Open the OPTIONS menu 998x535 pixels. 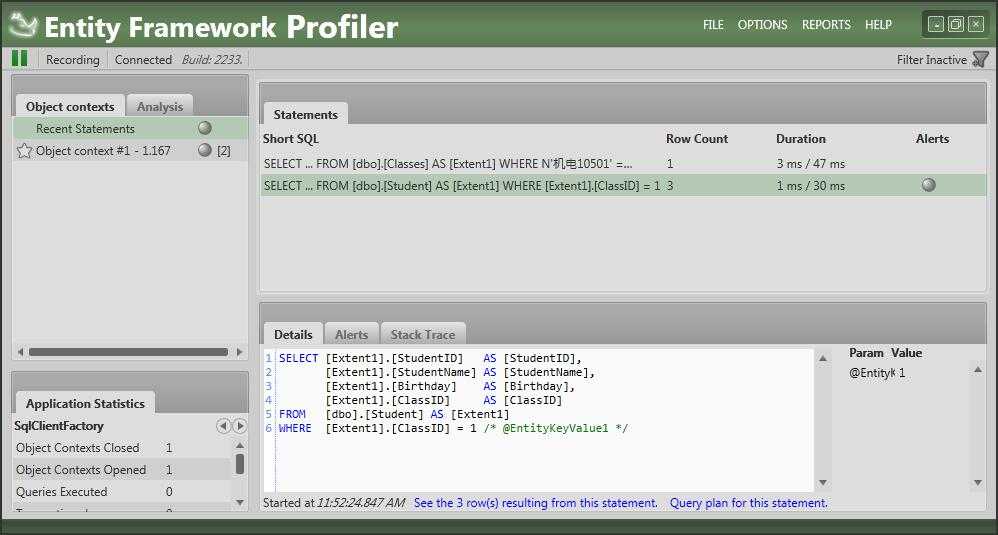(762, 25)
